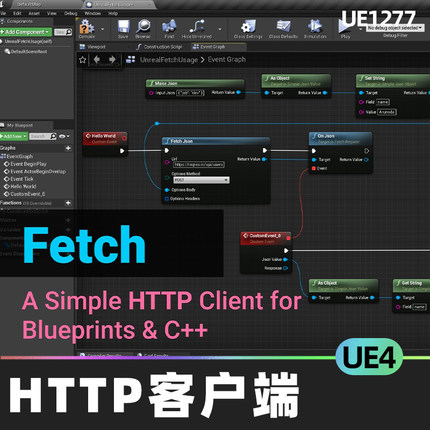Select CustomEvent_0 in My Blueprint list
The height and width of the screenshot is (430, 430).
click(24, 194)
